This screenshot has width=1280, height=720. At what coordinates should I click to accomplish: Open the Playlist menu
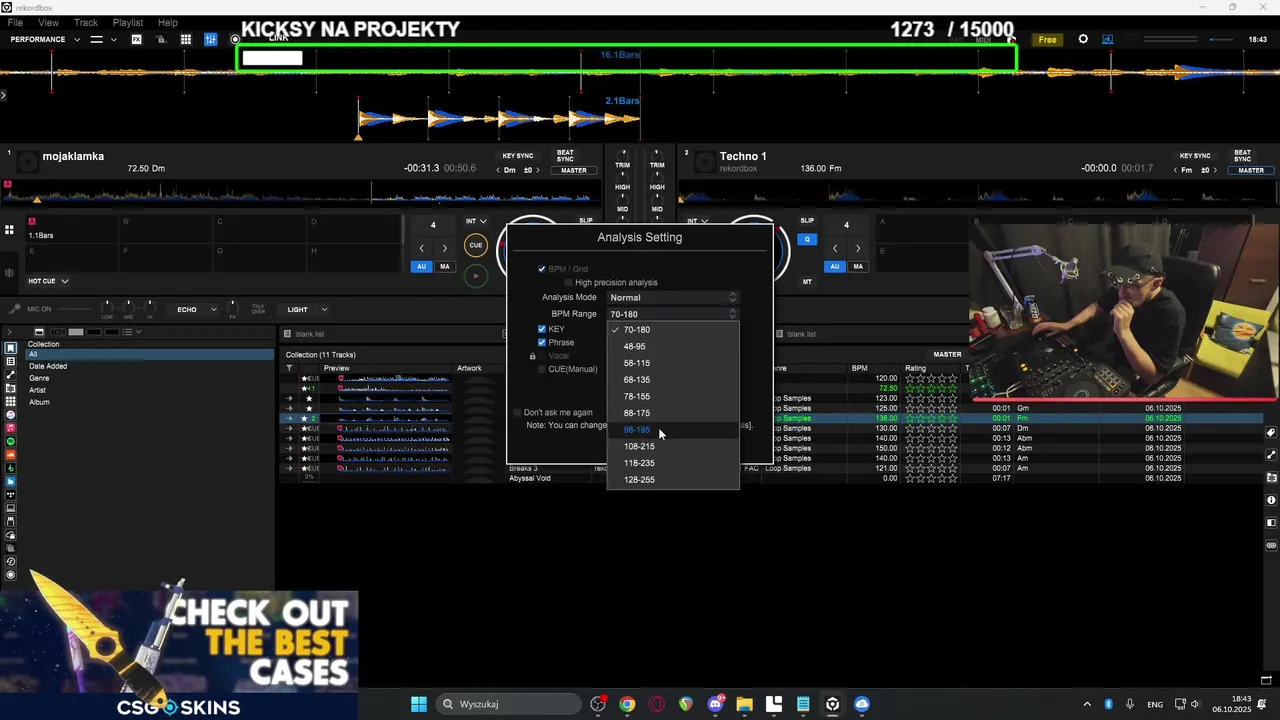pos(128,22)
